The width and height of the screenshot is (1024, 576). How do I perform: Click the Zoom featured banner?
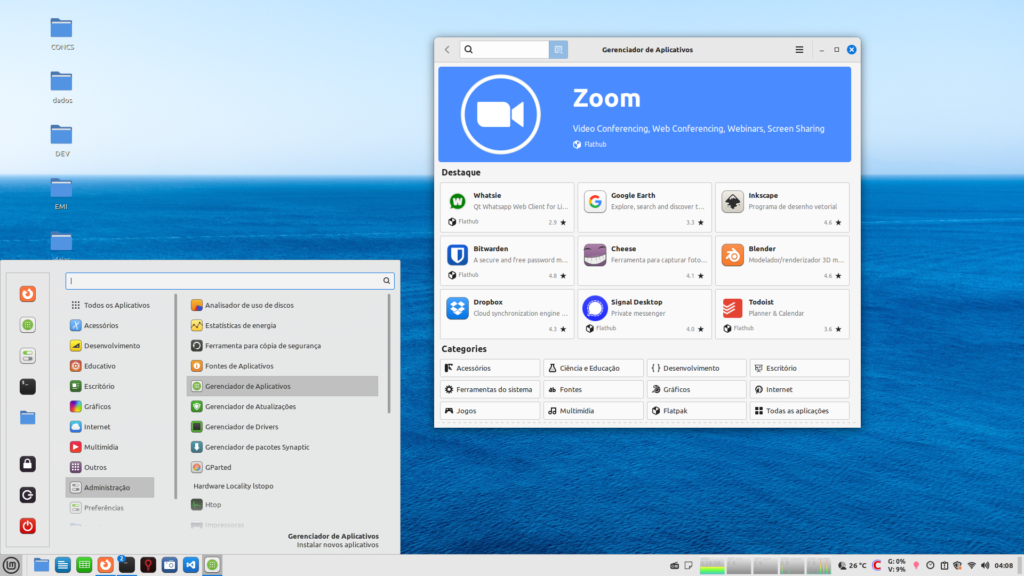click(644, 114)
